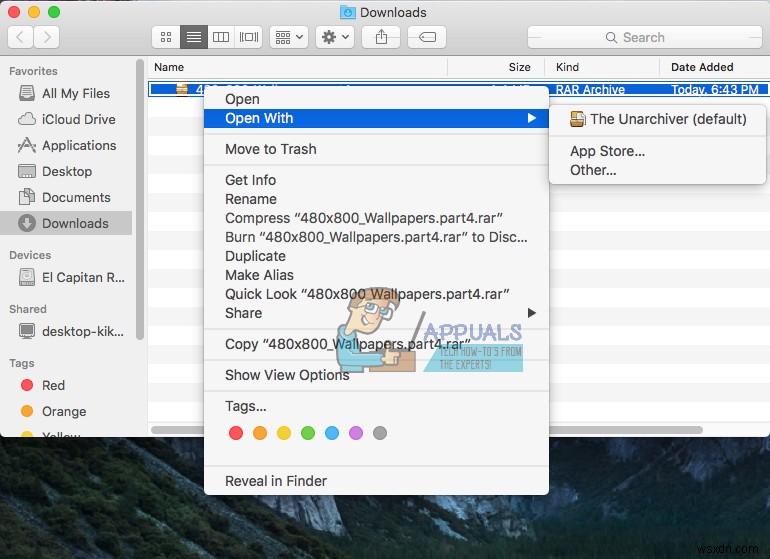Click the sidebar vertical scrollbar
This screenshot has height=559, width=770.
pyautogui.click(x=140, y=199)
